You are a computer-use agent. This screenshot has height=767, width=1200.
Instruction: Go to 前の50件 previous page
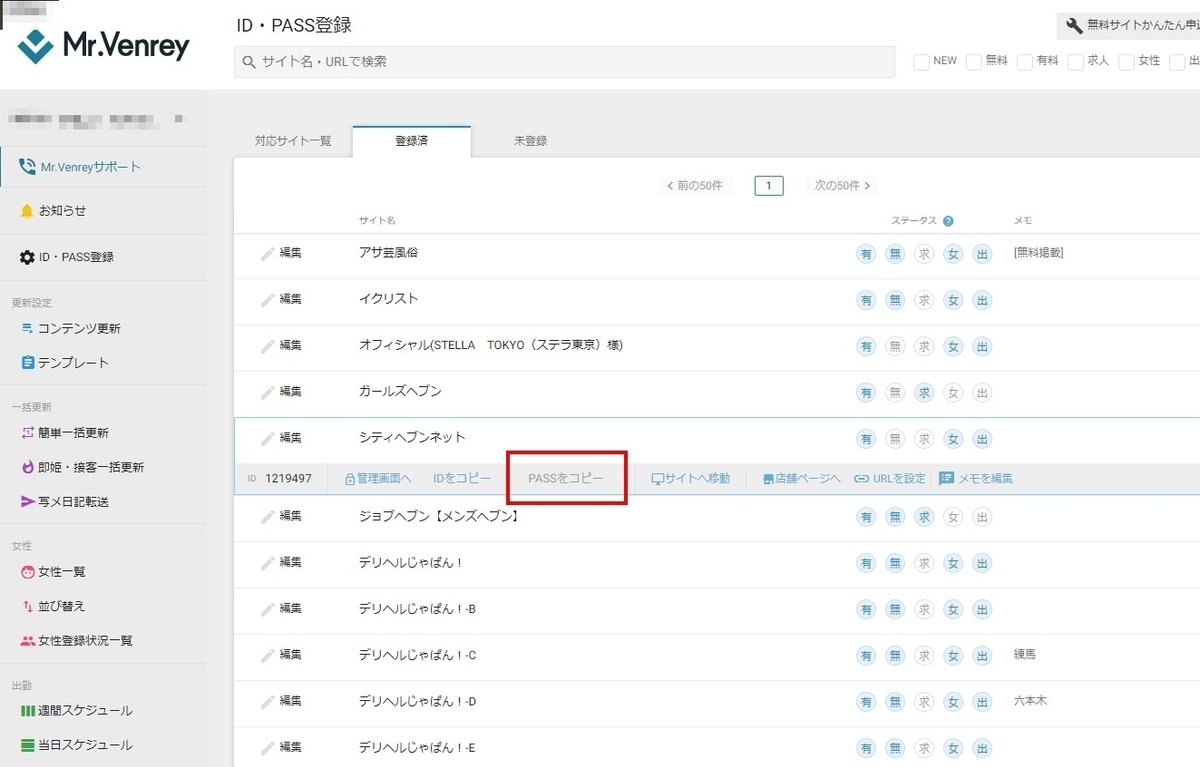696,185
